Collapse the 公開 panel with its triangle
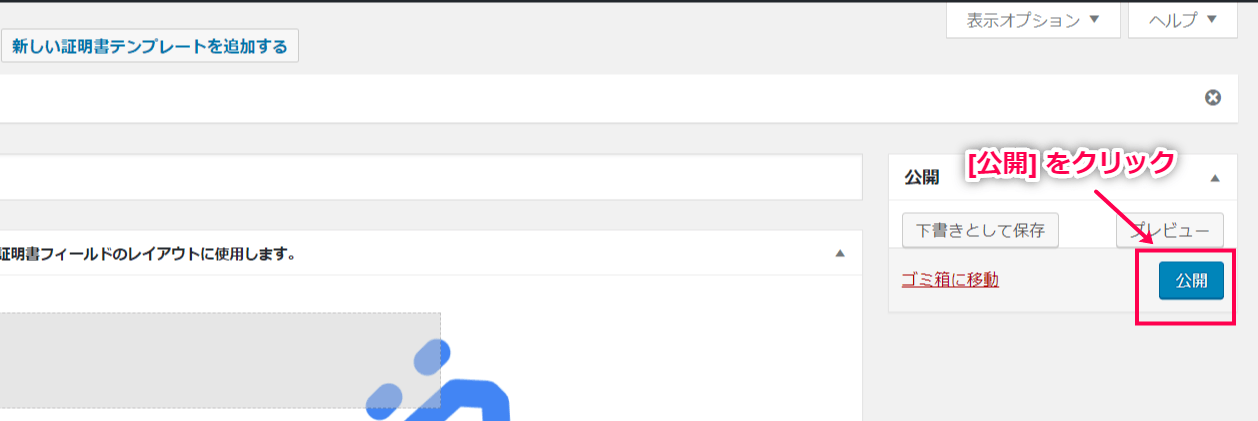This screenshot has width=1258, height=421. click(1215, 178)
